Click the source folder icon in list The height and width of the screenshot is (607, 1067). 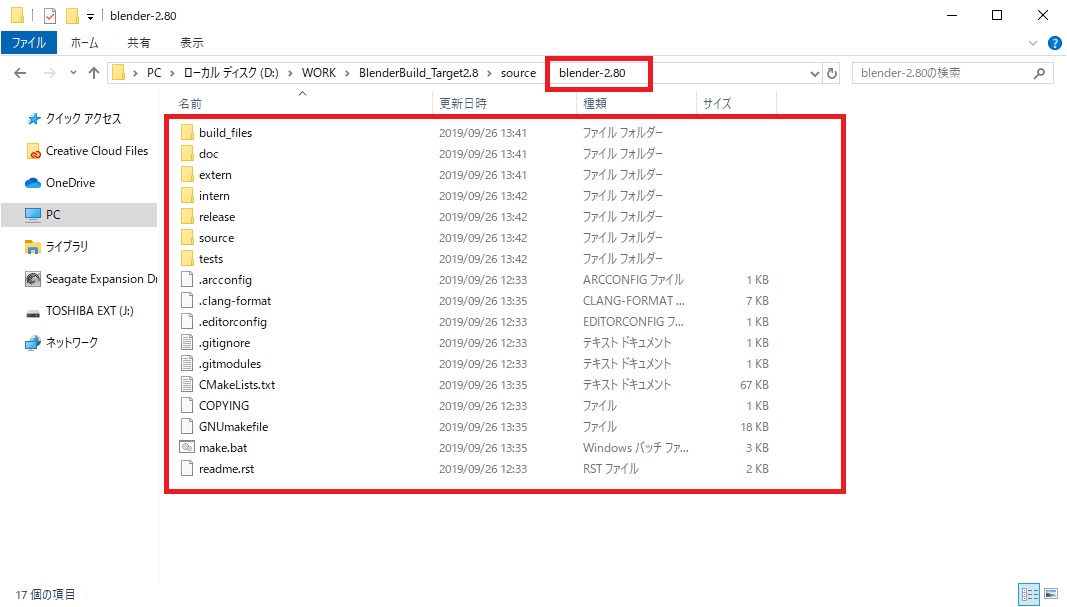coord(187,238)
